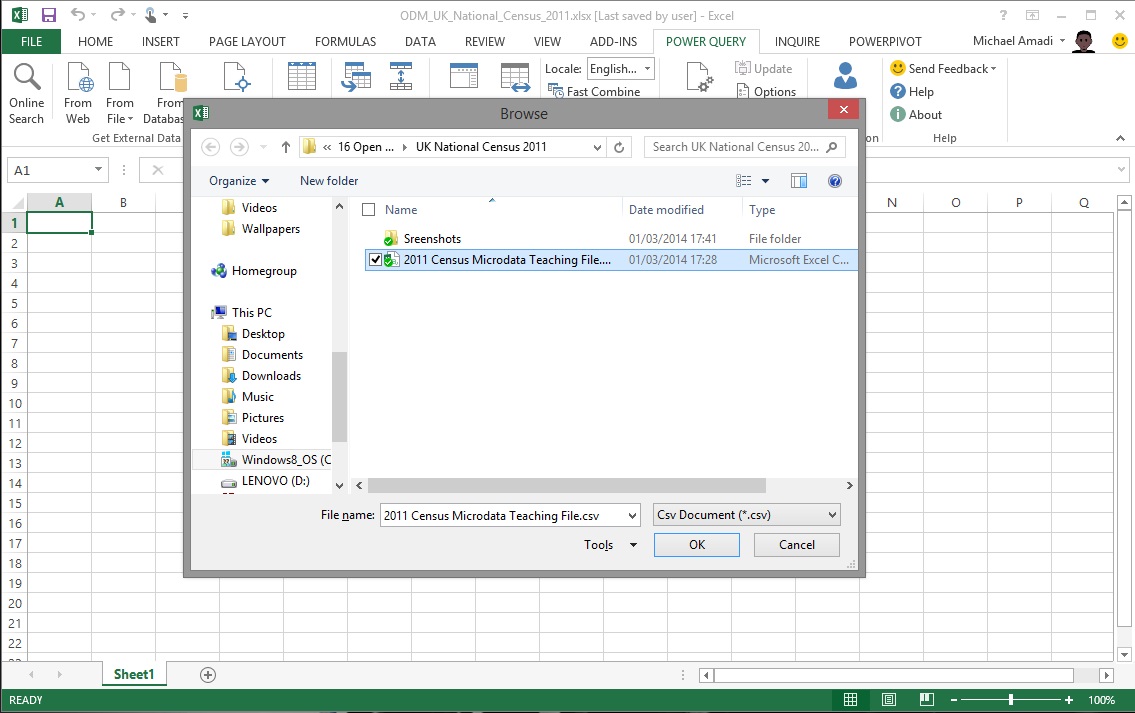Image resolution: width=1135 pixels, height=713 pixels.
Task: Switch to the HOME ribbon tab
Action: tap(96, 41)
